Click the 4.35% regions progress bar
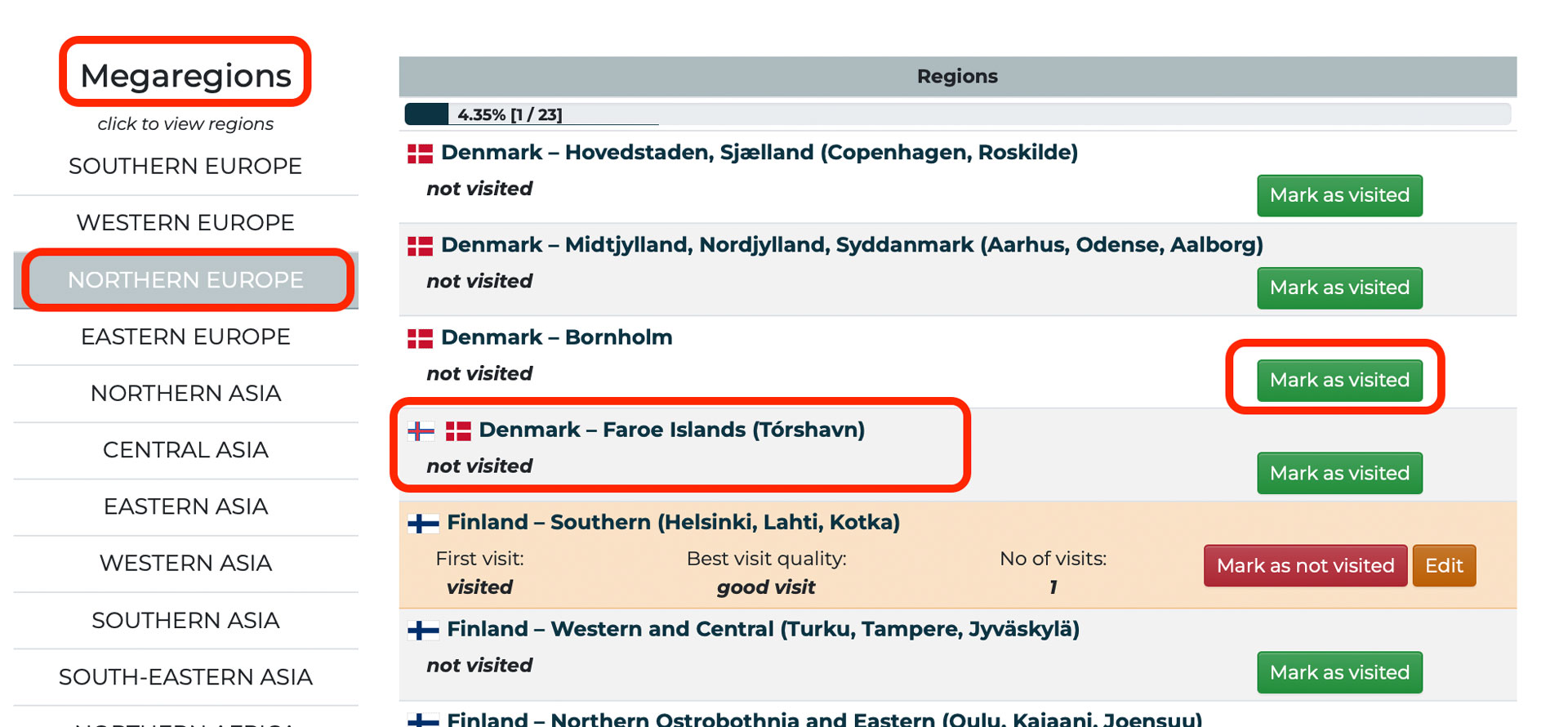The height and width of the screenshot is (727, 1568). [x=957, y=114]
